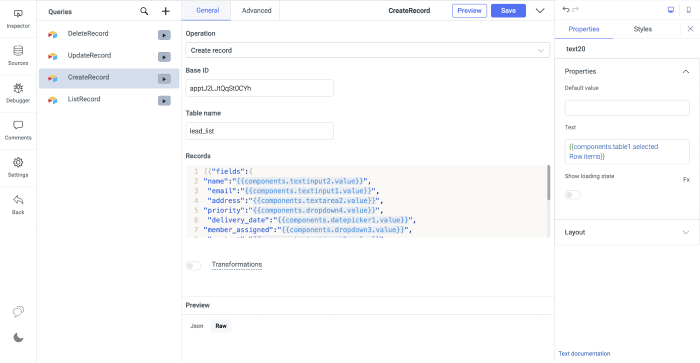Click the Queries panel heading
Screen dimensions: 700x363
pos(60,12)
